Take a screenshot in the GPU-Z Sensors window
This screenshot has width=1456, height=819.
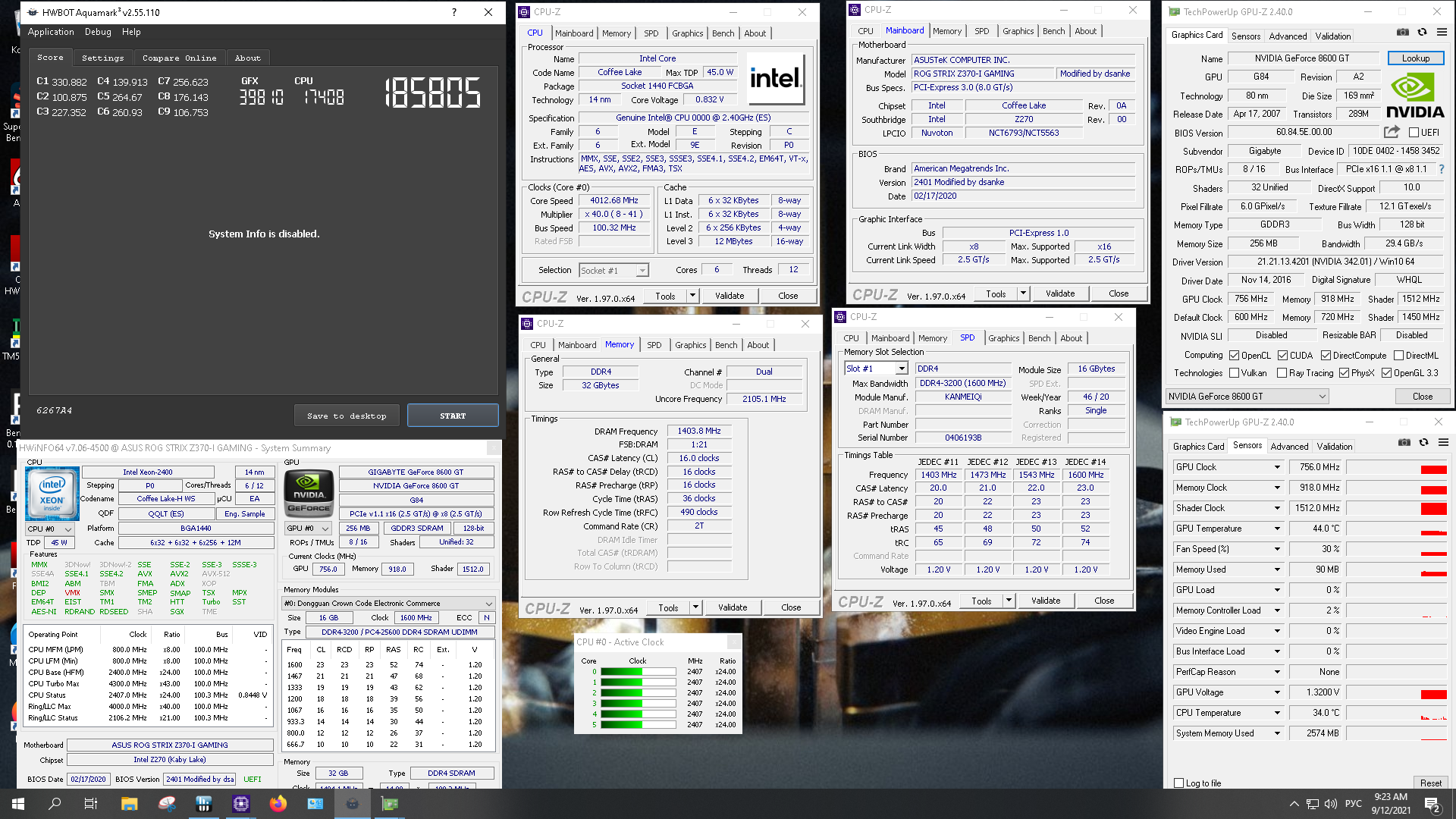pos(1404,442)
